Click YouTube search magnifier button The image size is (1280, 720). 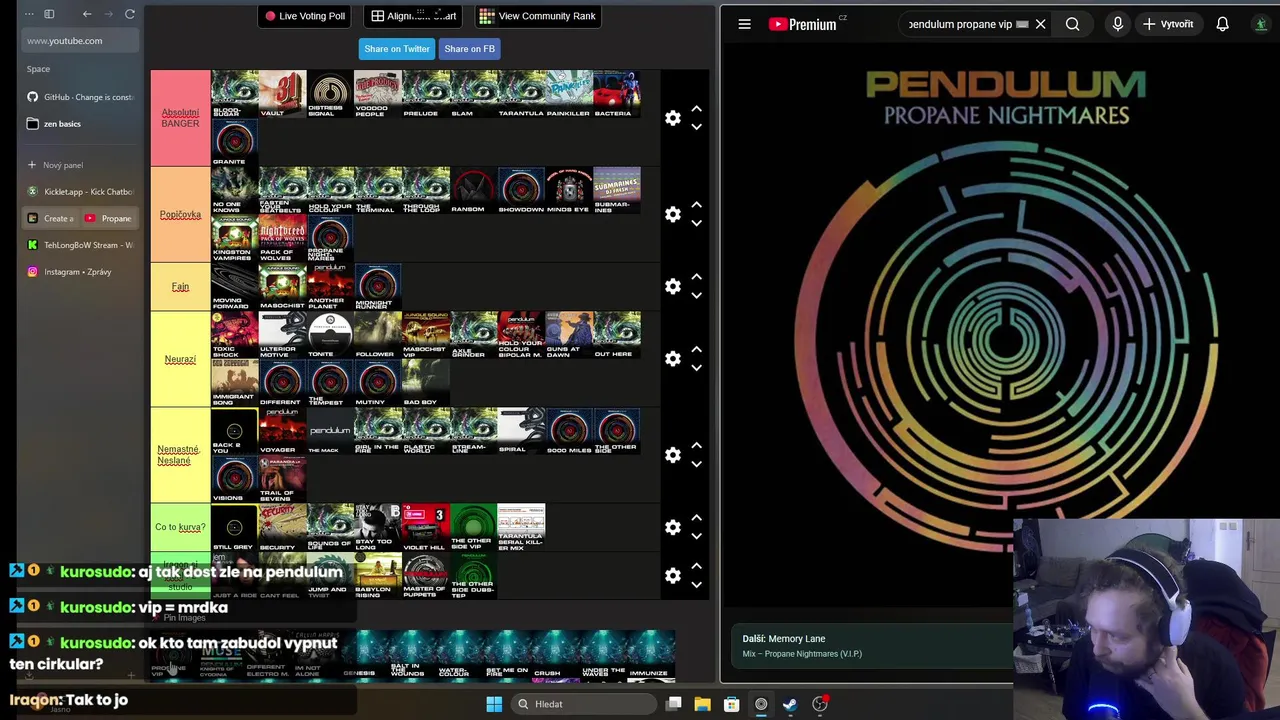coord(1072,24)
